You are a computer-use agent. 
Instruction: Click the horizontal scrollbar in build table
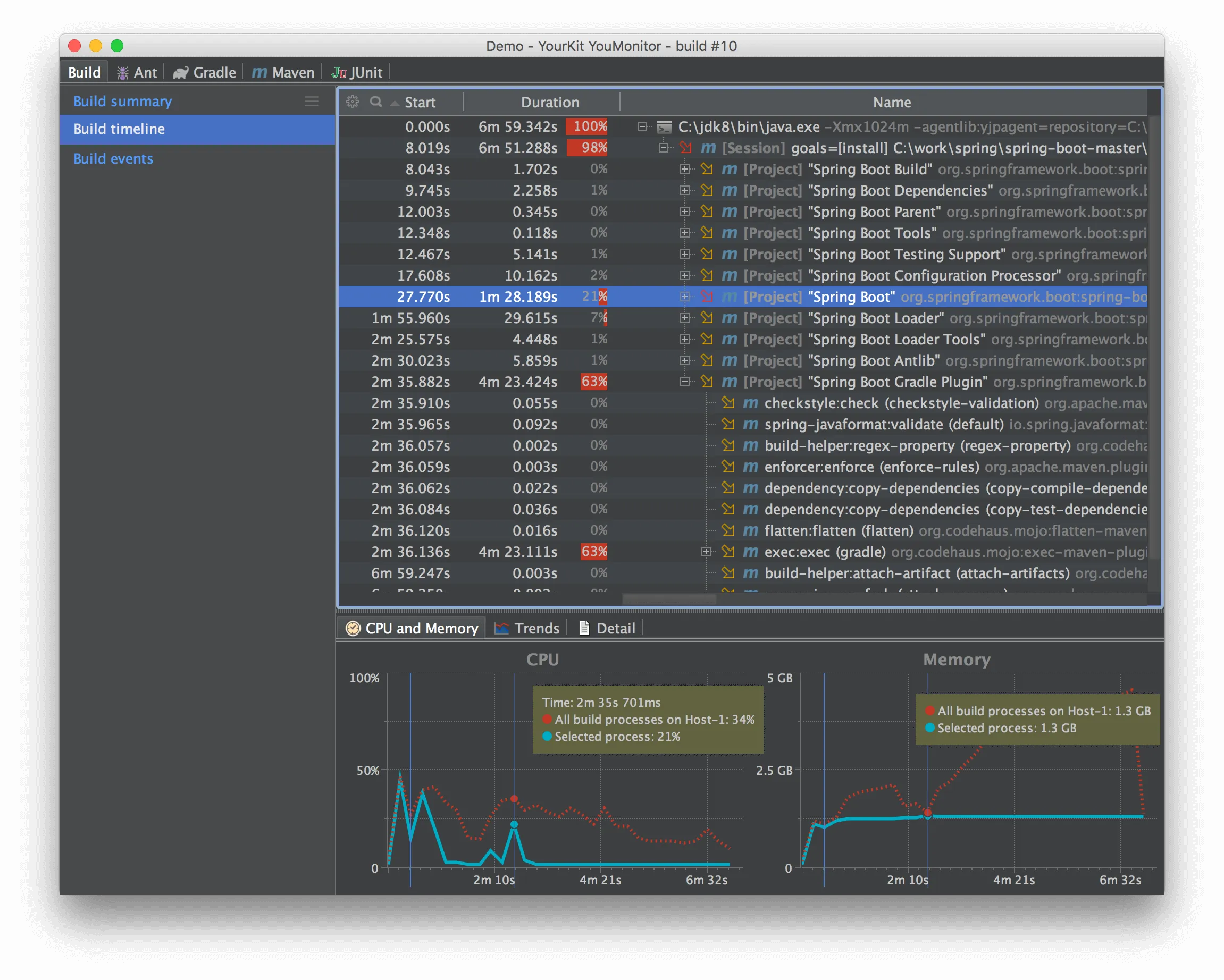point(669,598)
